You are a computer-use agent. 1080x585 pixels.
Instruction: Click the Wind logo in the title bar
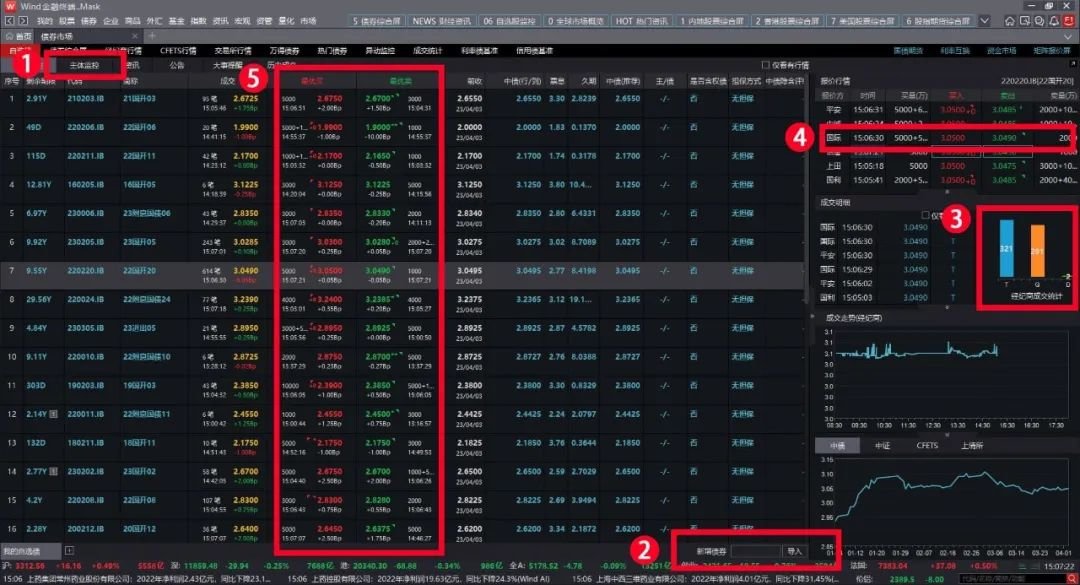(x=10, y=6)
